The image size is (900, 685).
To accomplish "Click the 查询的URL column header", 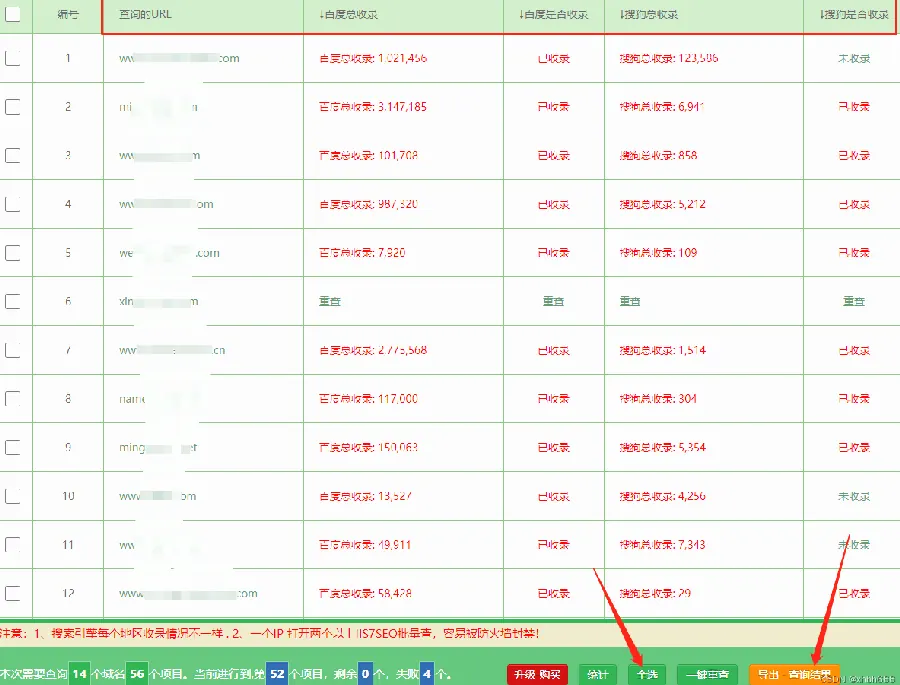I will tap(145, 14).
